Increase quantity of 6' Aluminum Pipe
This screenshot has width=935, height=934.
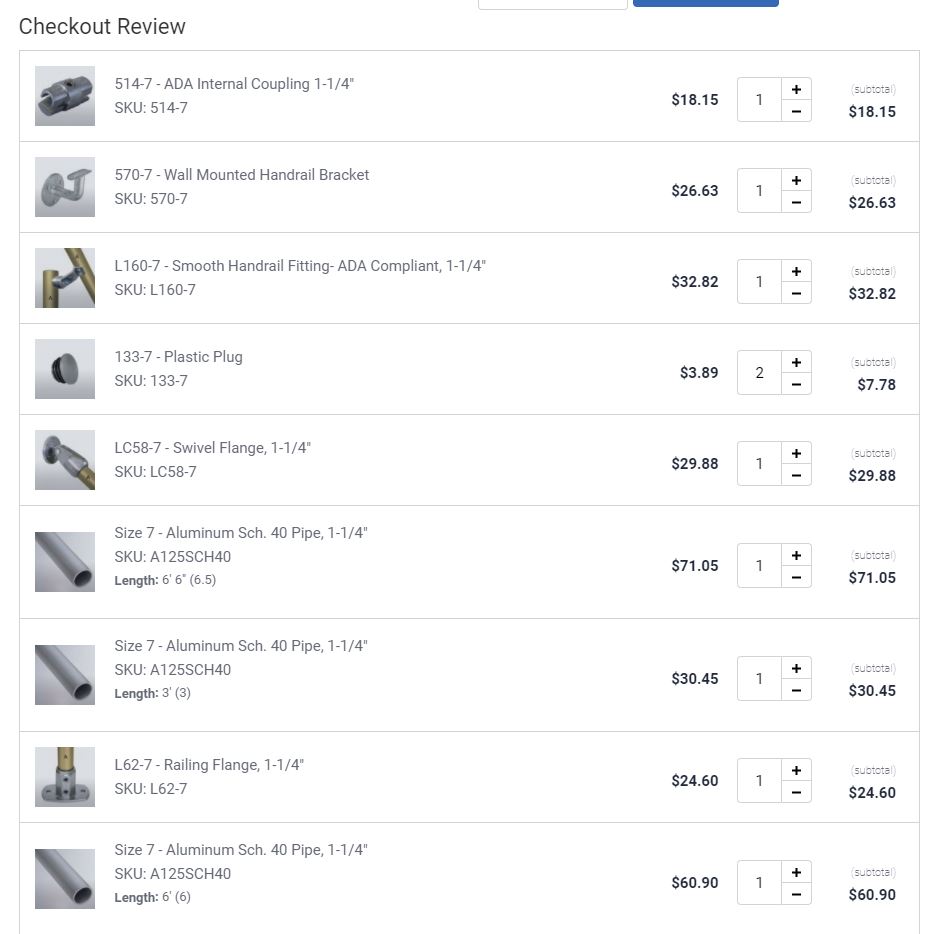click(796, 872)
